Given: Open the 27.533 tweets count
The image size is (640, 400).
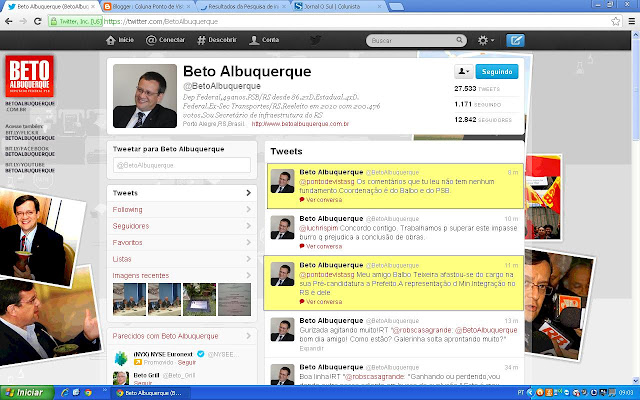Looking at the screenshot, I should point(477,89).
